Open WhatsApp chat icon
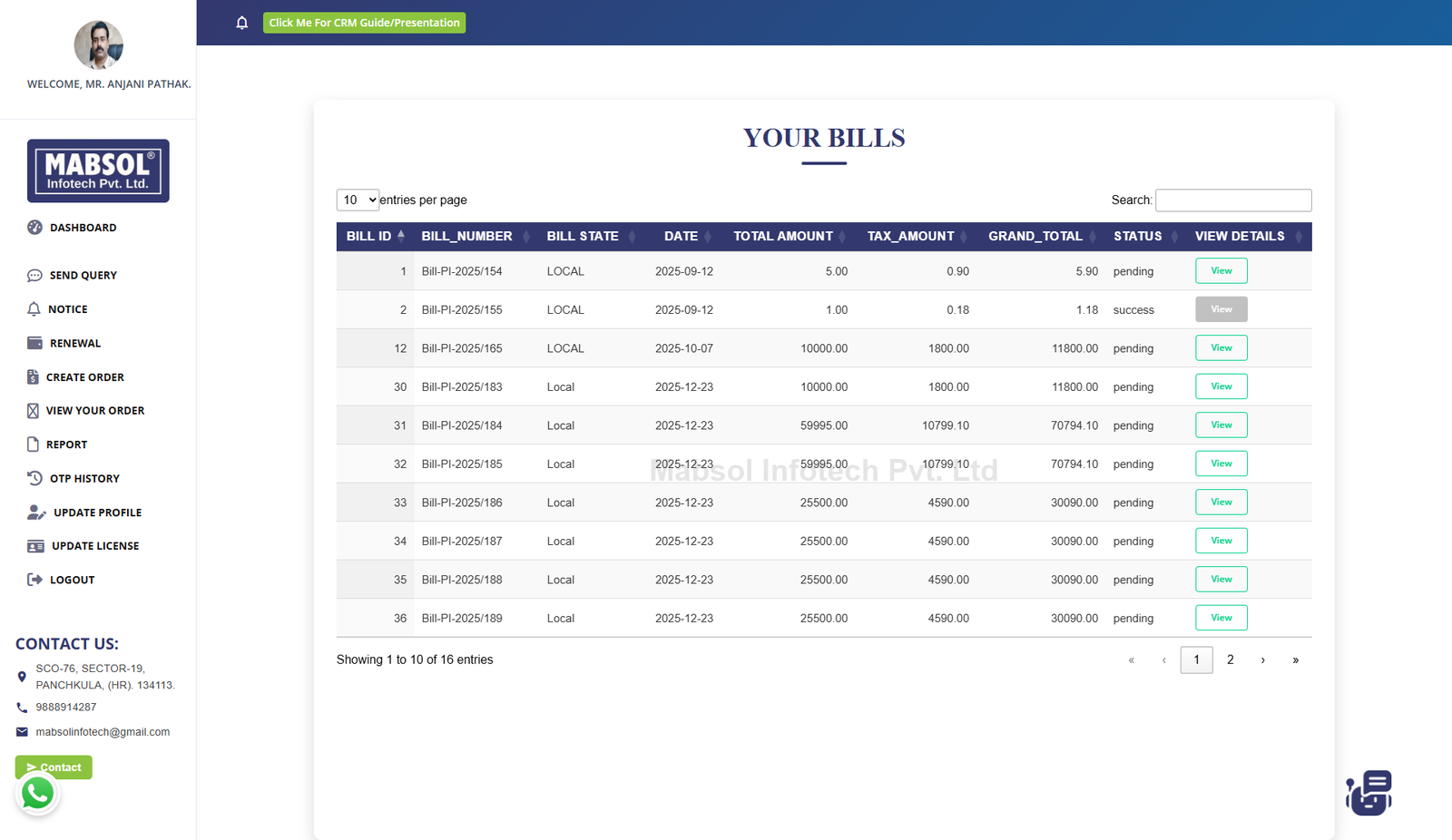 tap(37, 794)
